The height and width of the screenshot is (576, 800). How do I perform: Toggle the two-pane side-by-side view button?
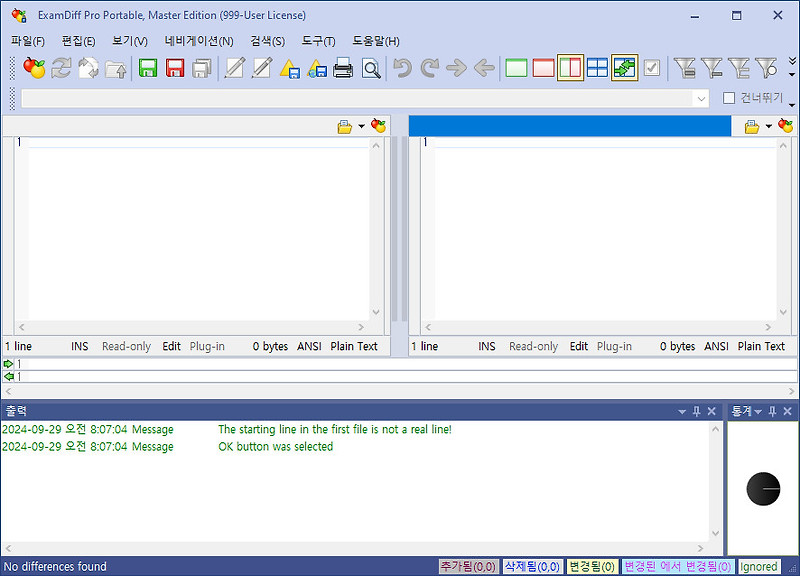tap(570, 68)
